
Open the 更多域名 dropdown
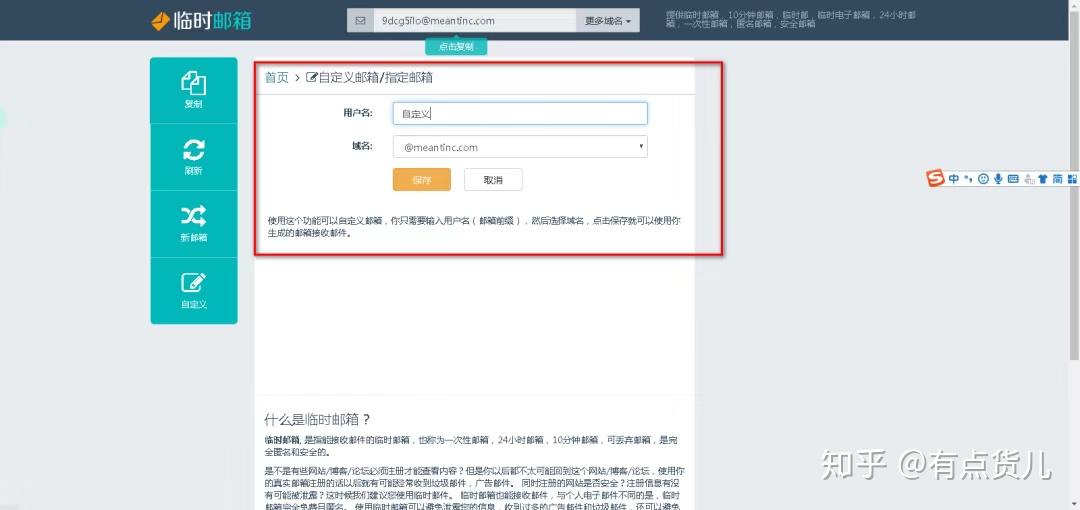(608, 21)
